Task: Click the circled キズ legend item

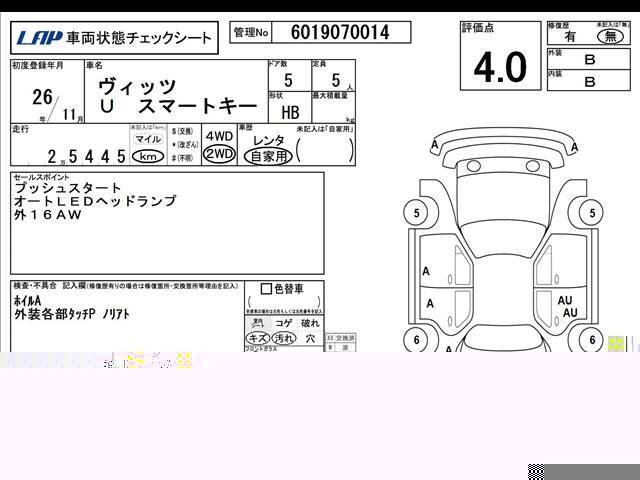Action: pyautogui.click(x=257, y=339)
